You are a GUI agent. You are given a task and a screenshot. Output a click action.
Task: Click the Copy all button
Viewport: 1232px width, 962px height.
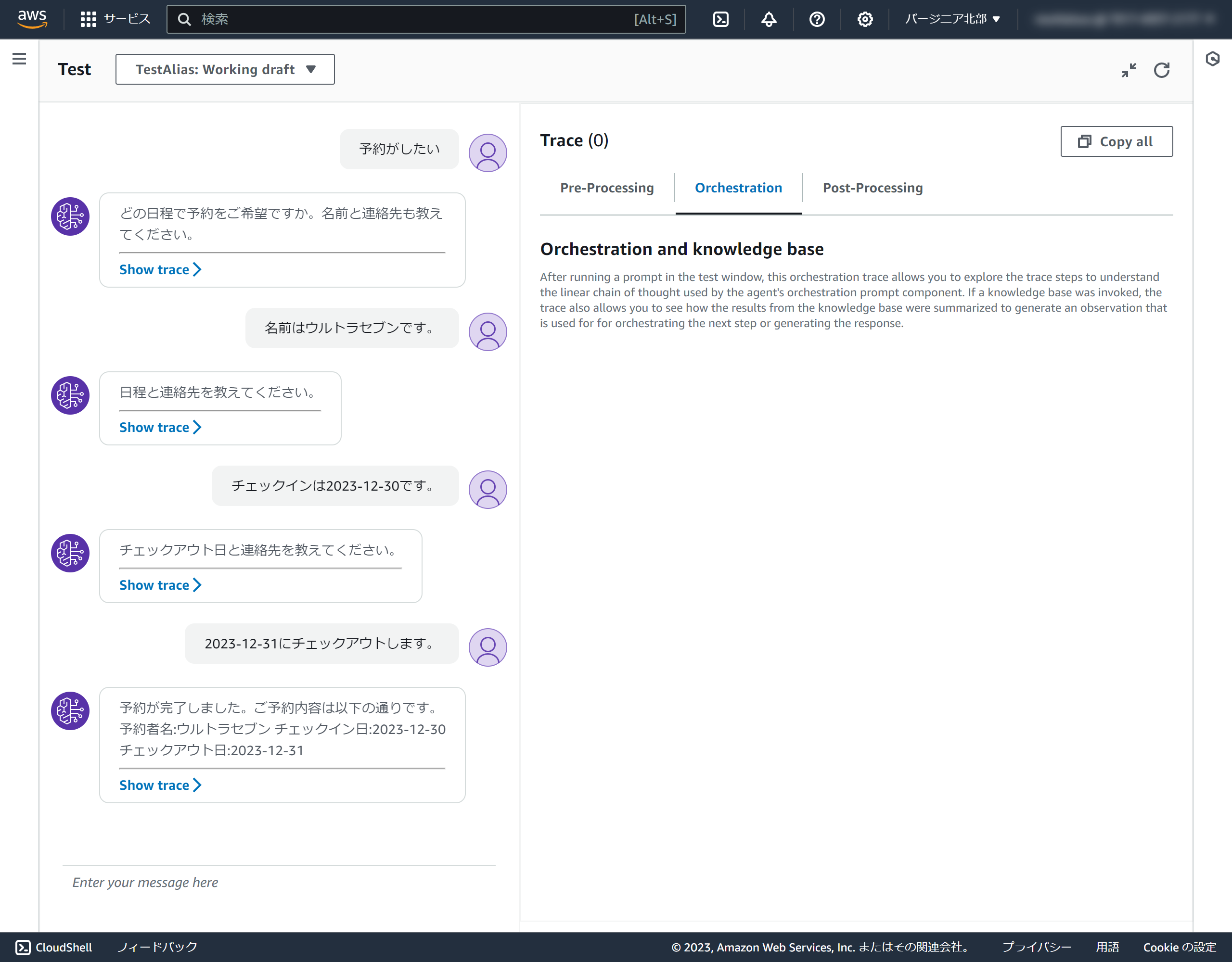(1116, 141)
